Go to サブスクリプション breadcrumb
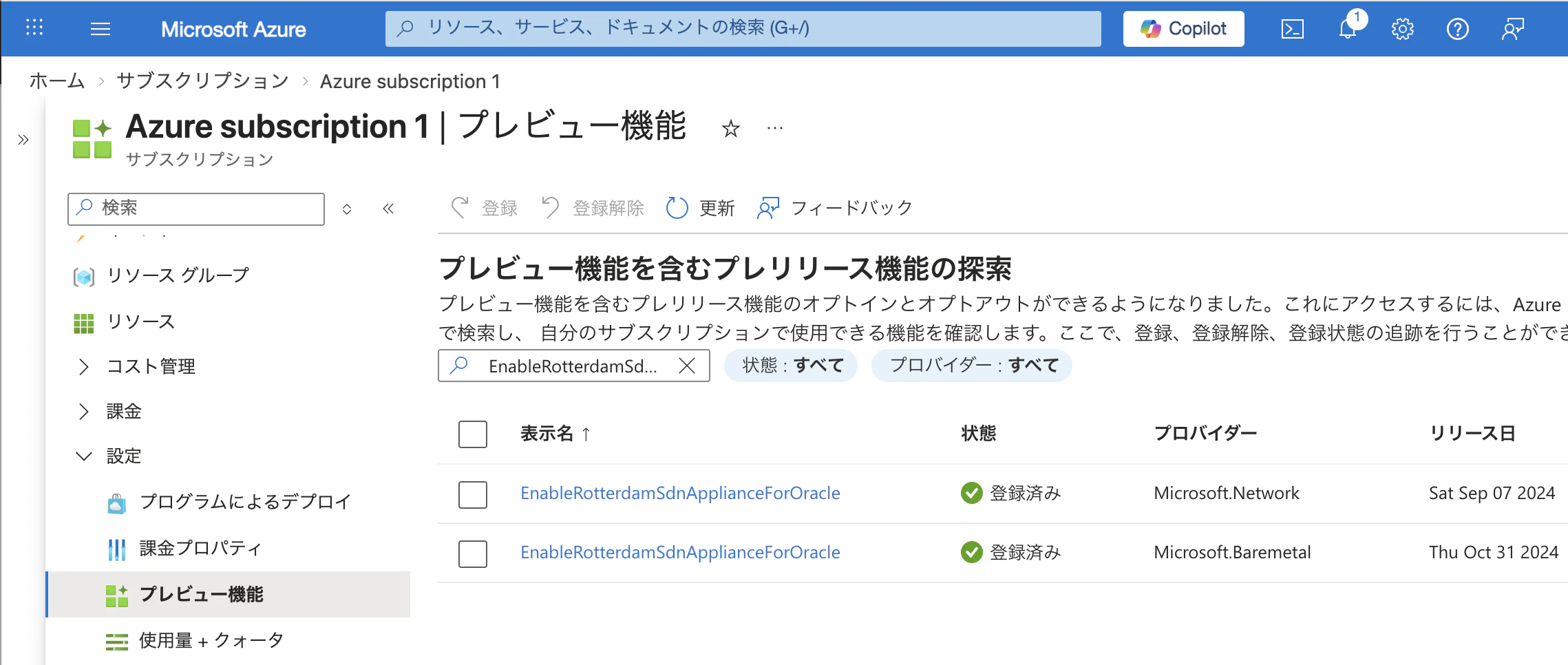 click(x=202, y=81)
